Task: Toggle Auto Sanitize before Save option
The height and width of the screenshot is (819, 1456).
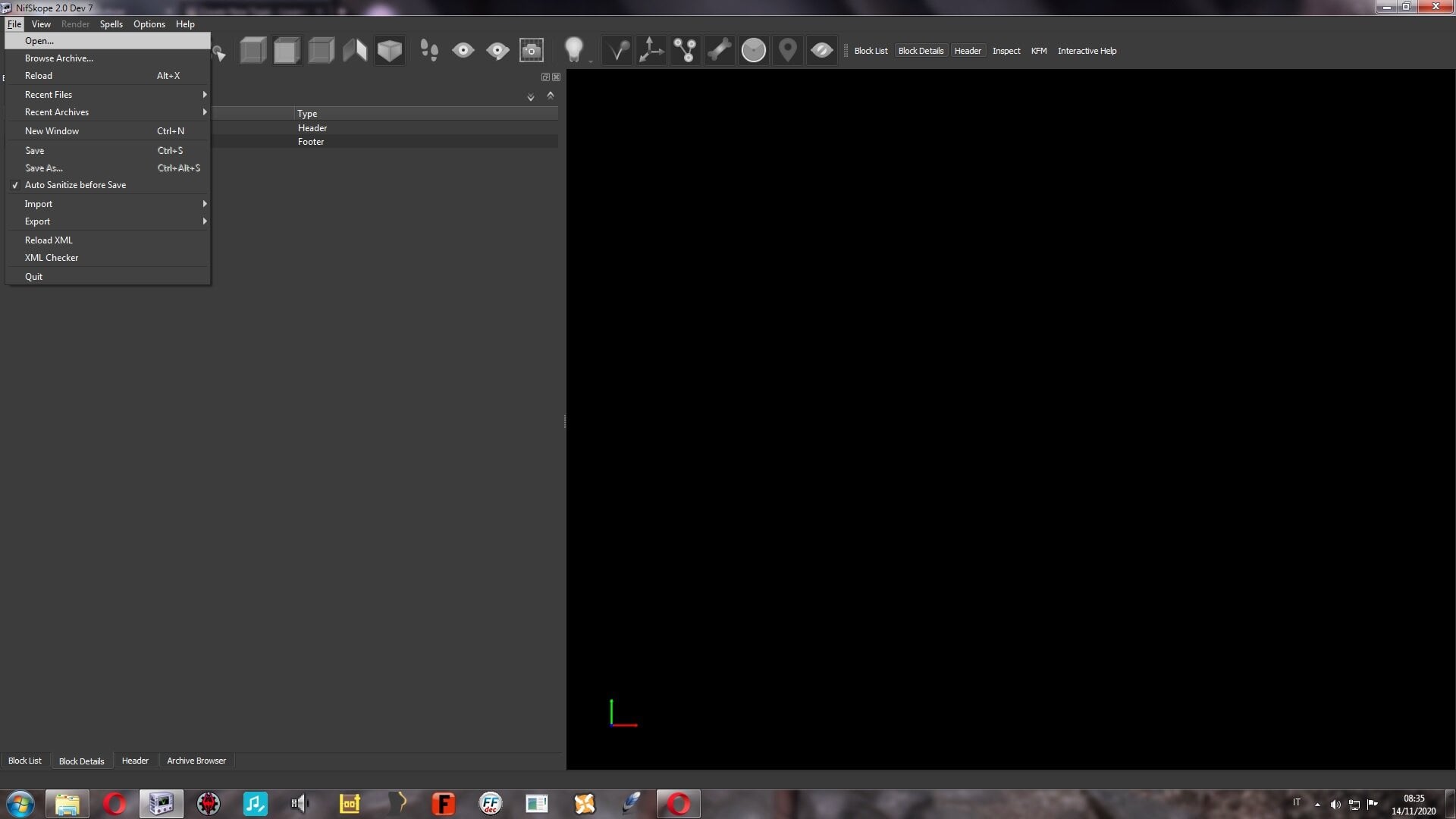Action: 108,185
